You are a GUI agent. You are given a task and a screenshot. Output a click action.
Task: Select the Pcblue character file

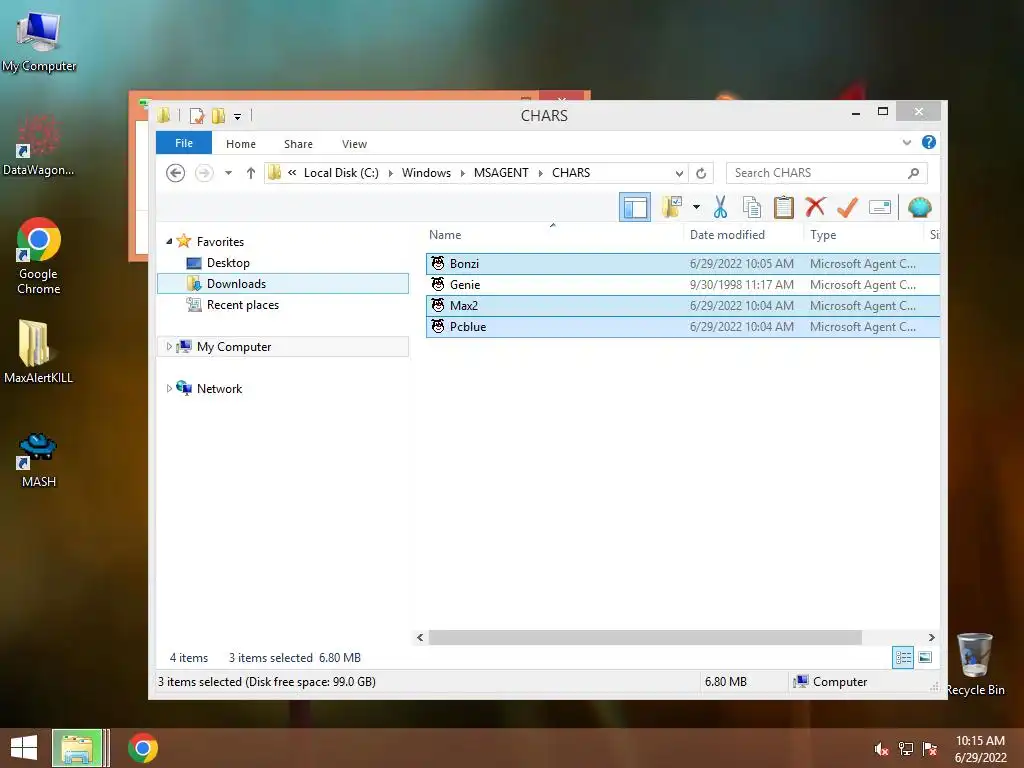point(682,327)
